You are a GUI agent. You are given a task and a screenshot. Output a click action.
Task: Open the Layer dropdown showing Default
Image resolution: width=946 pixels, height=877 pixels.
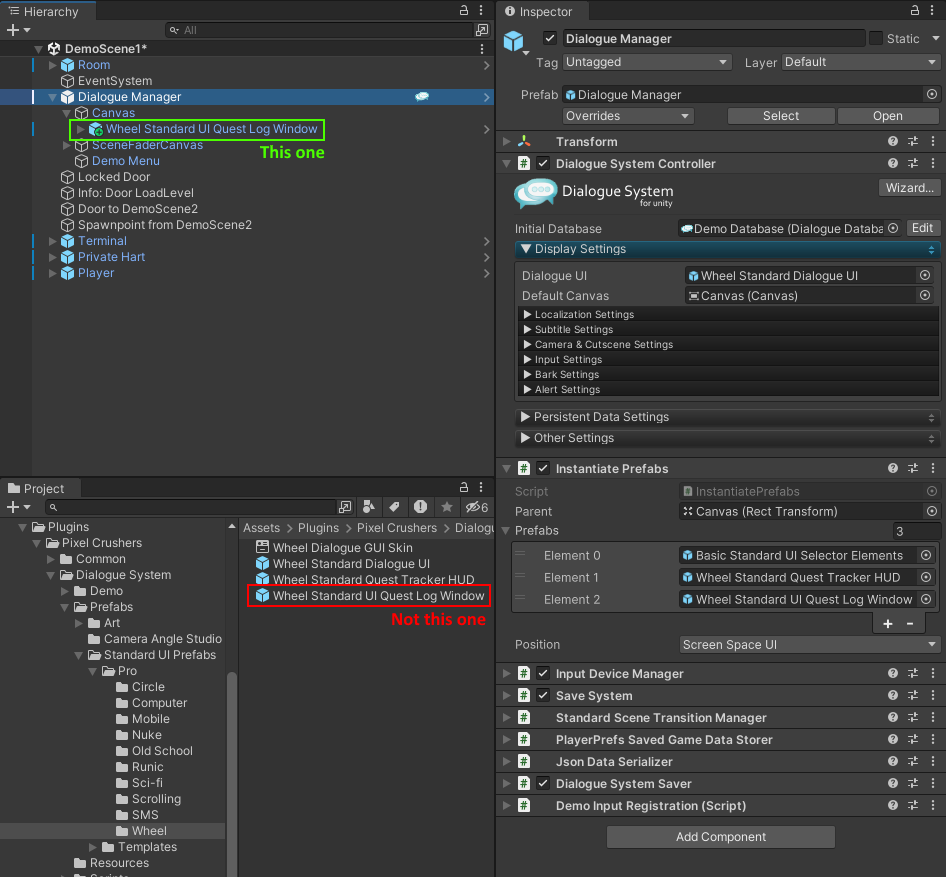[x=860, y=62]
